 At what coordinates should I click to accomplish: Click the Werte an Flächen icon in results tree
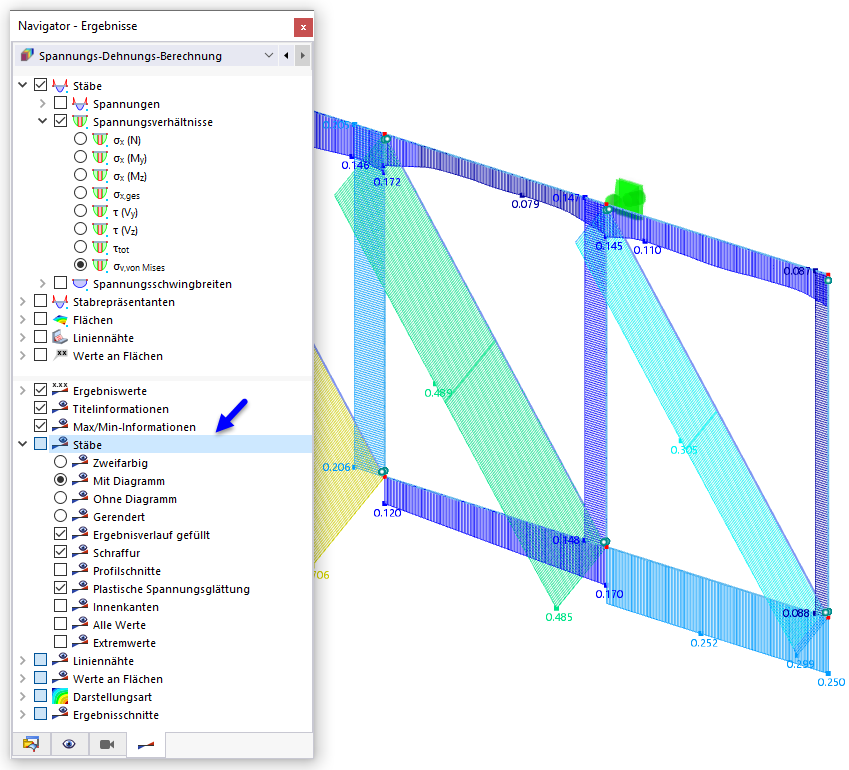pos(60,355)
